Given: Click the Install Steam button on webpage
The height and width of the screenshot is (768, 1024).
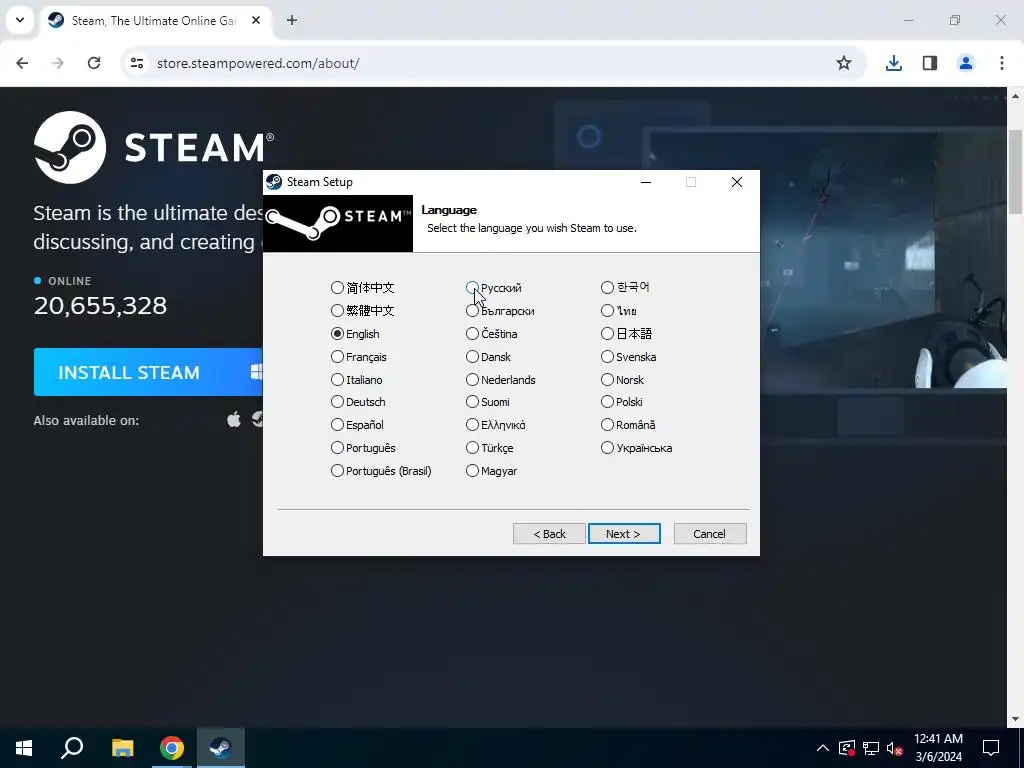Looking at the screenshot, I should (x=148, y=372).
